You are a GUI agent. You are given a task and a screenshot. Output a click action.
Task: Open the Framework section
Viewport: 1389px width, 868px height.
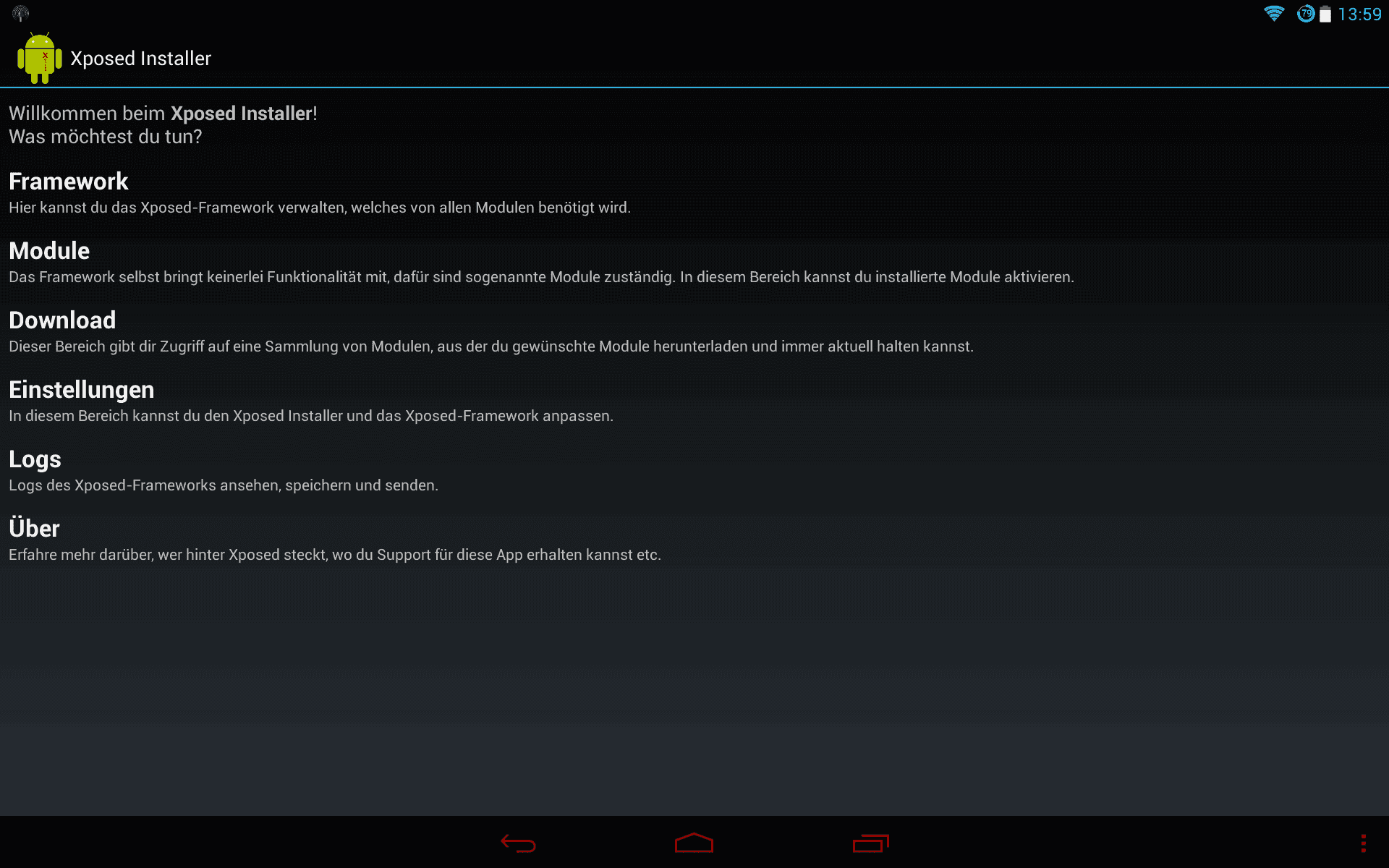click(x=694, y=193)
